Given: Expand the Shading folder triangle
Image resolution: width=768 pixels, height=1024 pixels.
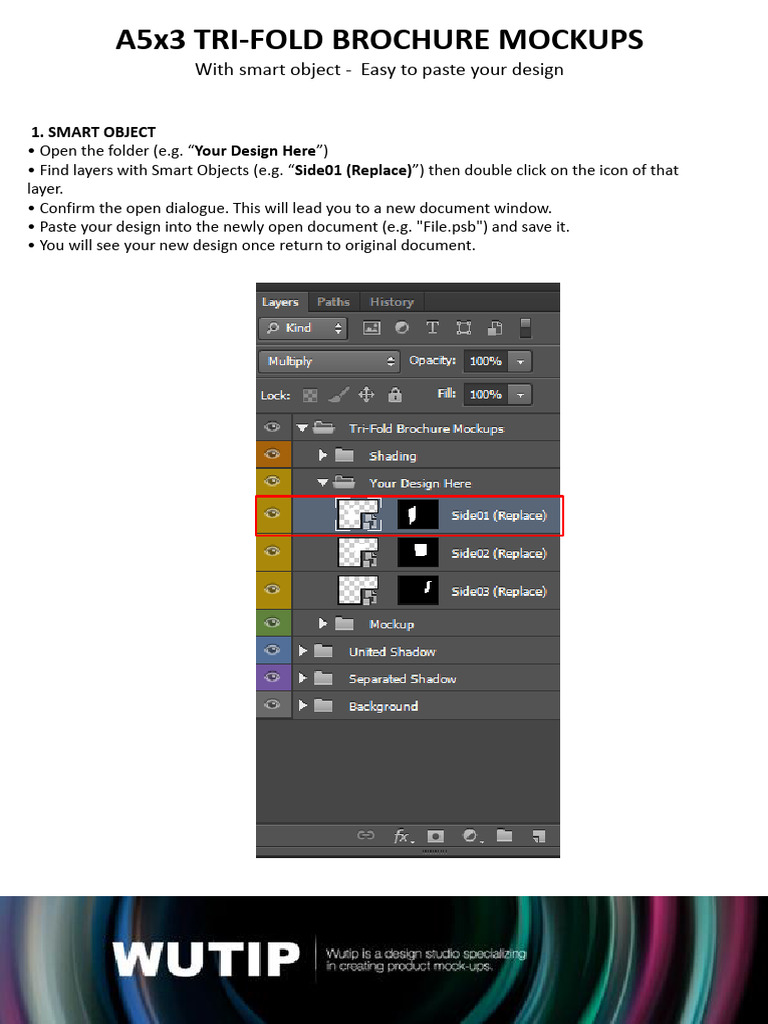Looking at the screenshot, I should tap(323, 456).
